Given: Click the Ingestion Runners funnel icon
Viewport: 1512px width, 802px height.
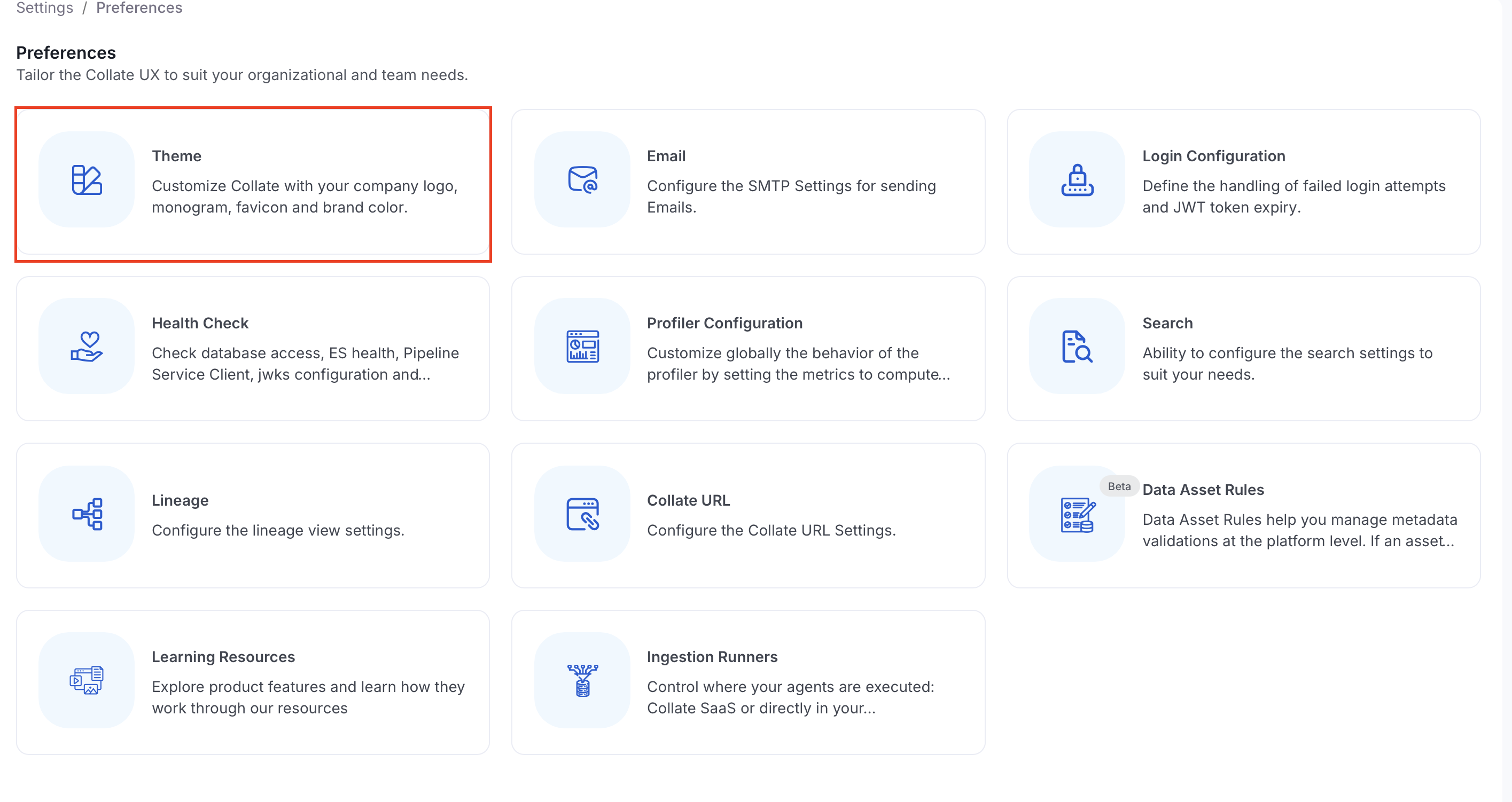Looking at the screenshot, I should tap(582, 681).
